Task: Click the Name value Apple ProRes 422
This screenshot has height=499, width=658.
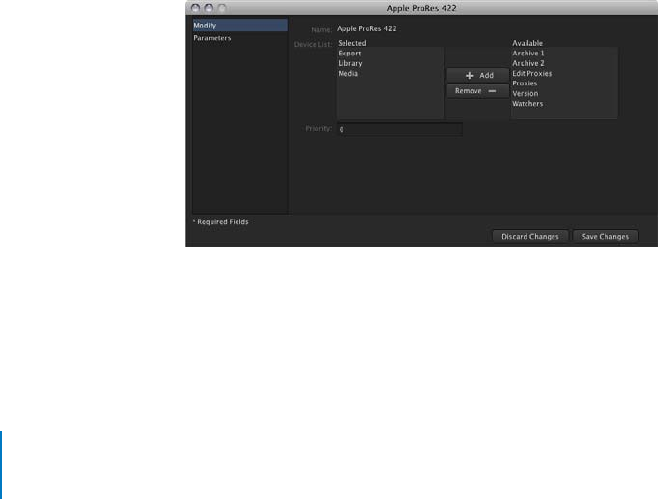Action: point(366,29)
